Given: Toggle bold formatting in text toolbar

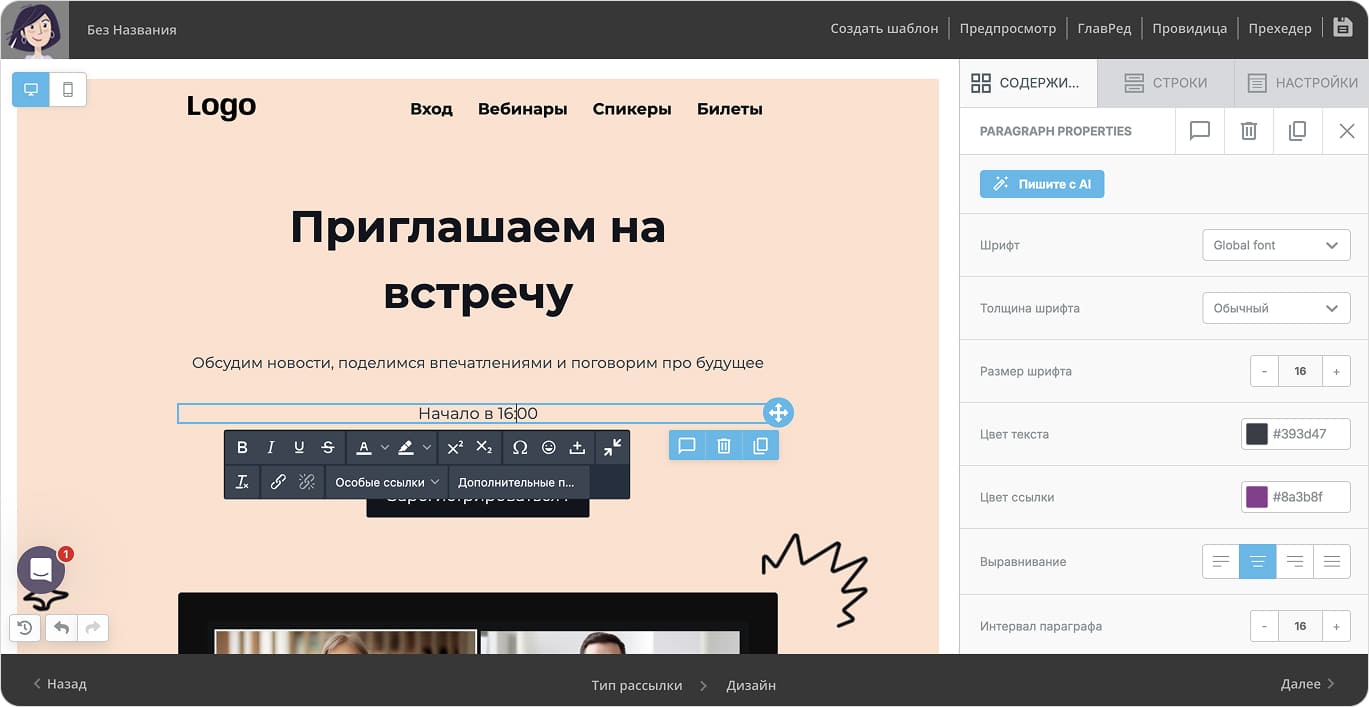Looking at the screenshot, I should [242, 447].
